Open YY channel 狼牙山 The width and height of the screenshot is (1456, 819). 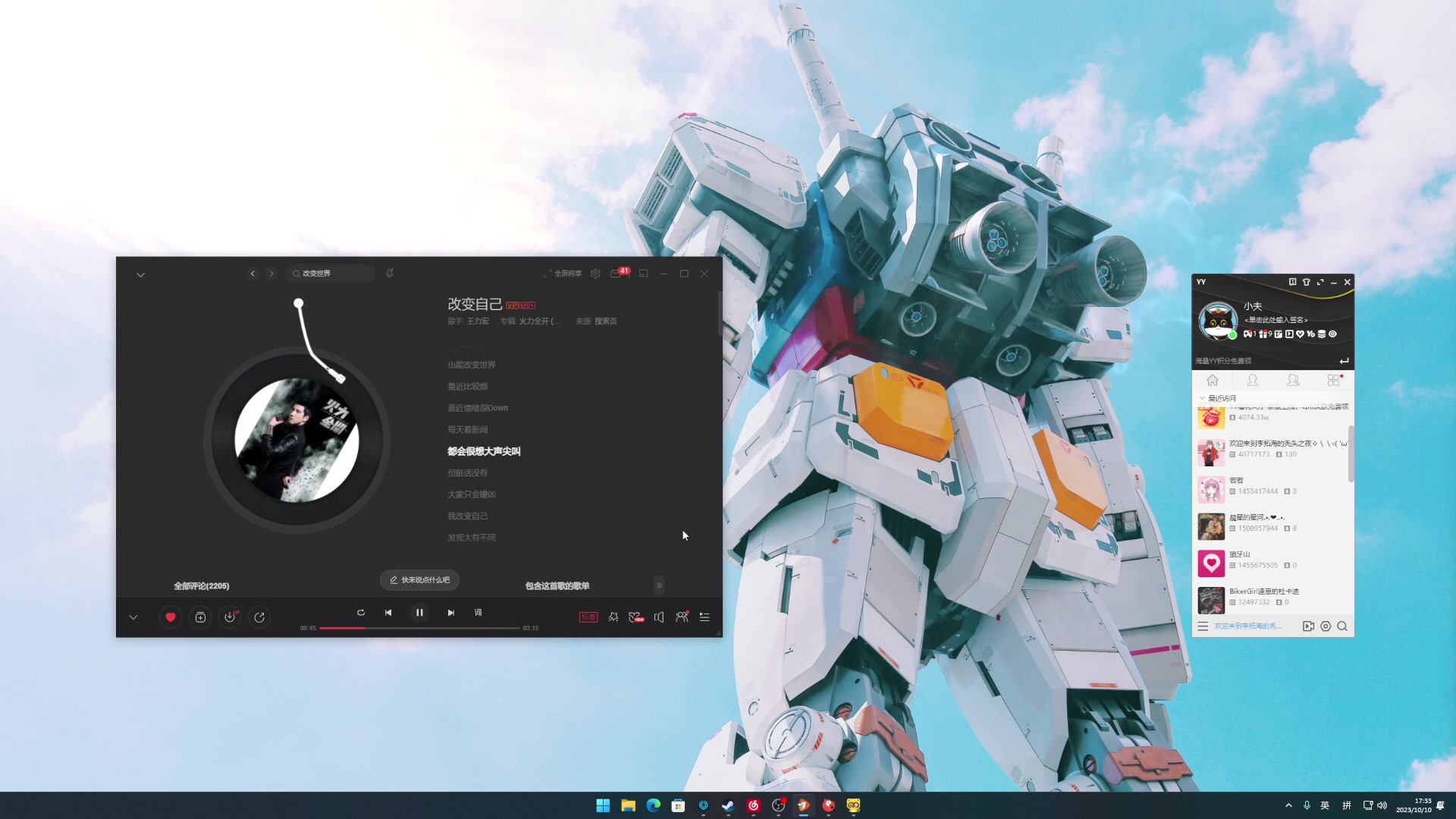pyautogui.click(x=1272, y=563)
